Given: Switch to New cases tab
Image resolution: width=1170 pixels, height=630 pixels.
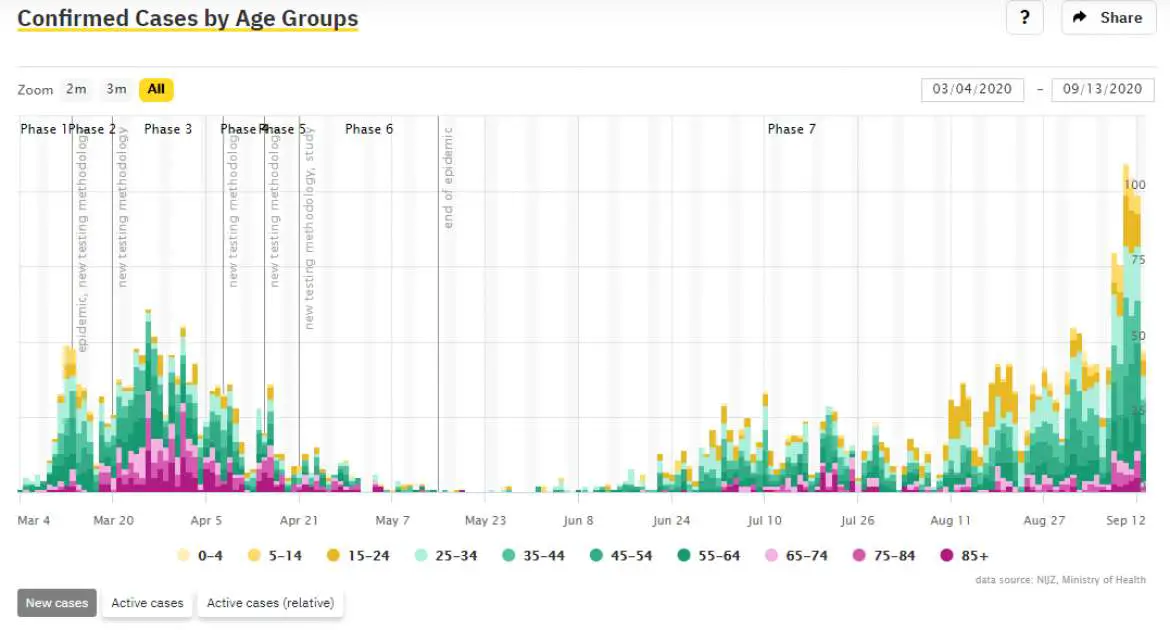Looking at the screenshot, I should click(57, 603).
